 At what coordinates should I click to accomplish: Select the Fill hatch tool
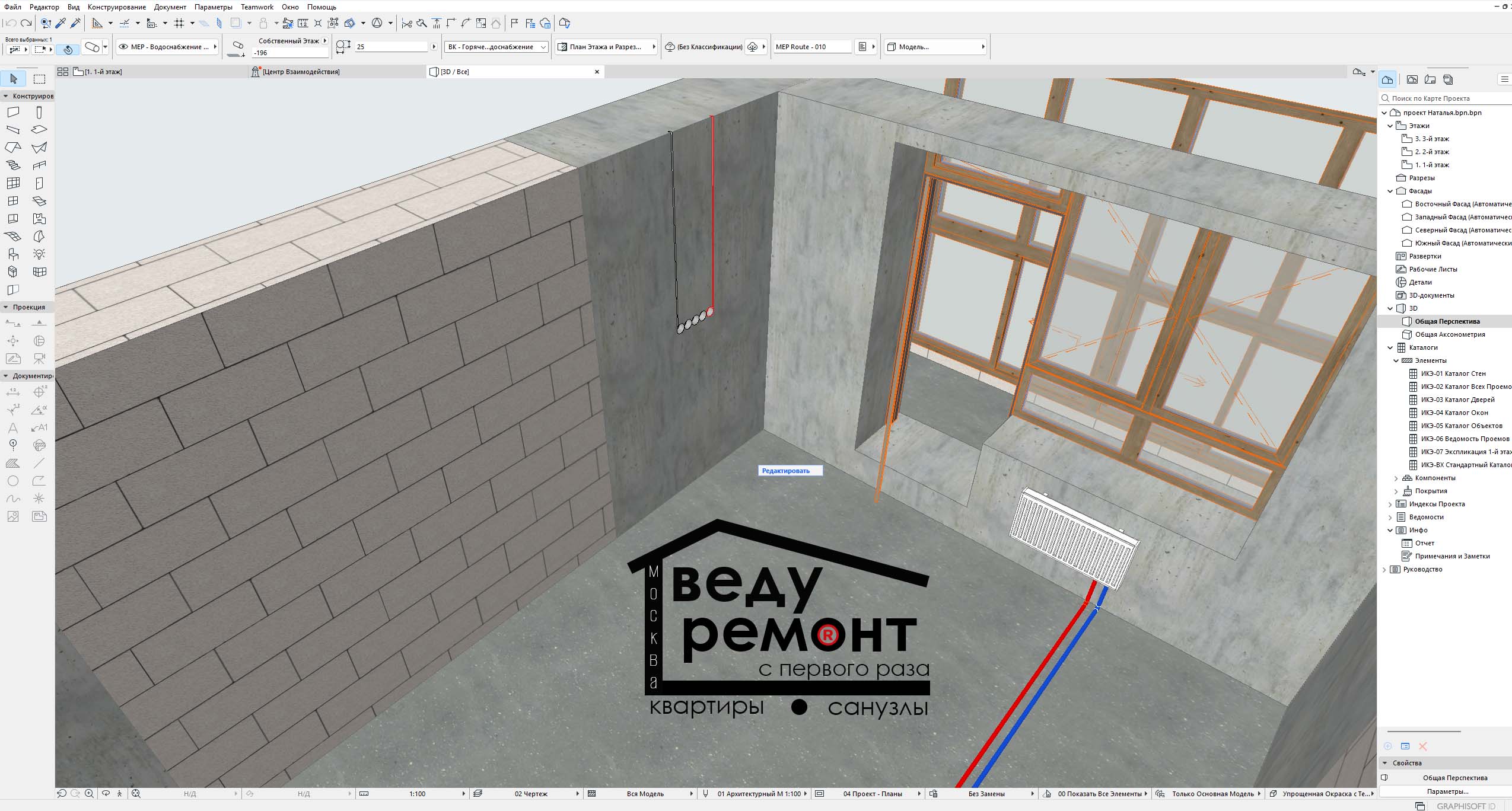pyautogui.click(x=13, y=463)
